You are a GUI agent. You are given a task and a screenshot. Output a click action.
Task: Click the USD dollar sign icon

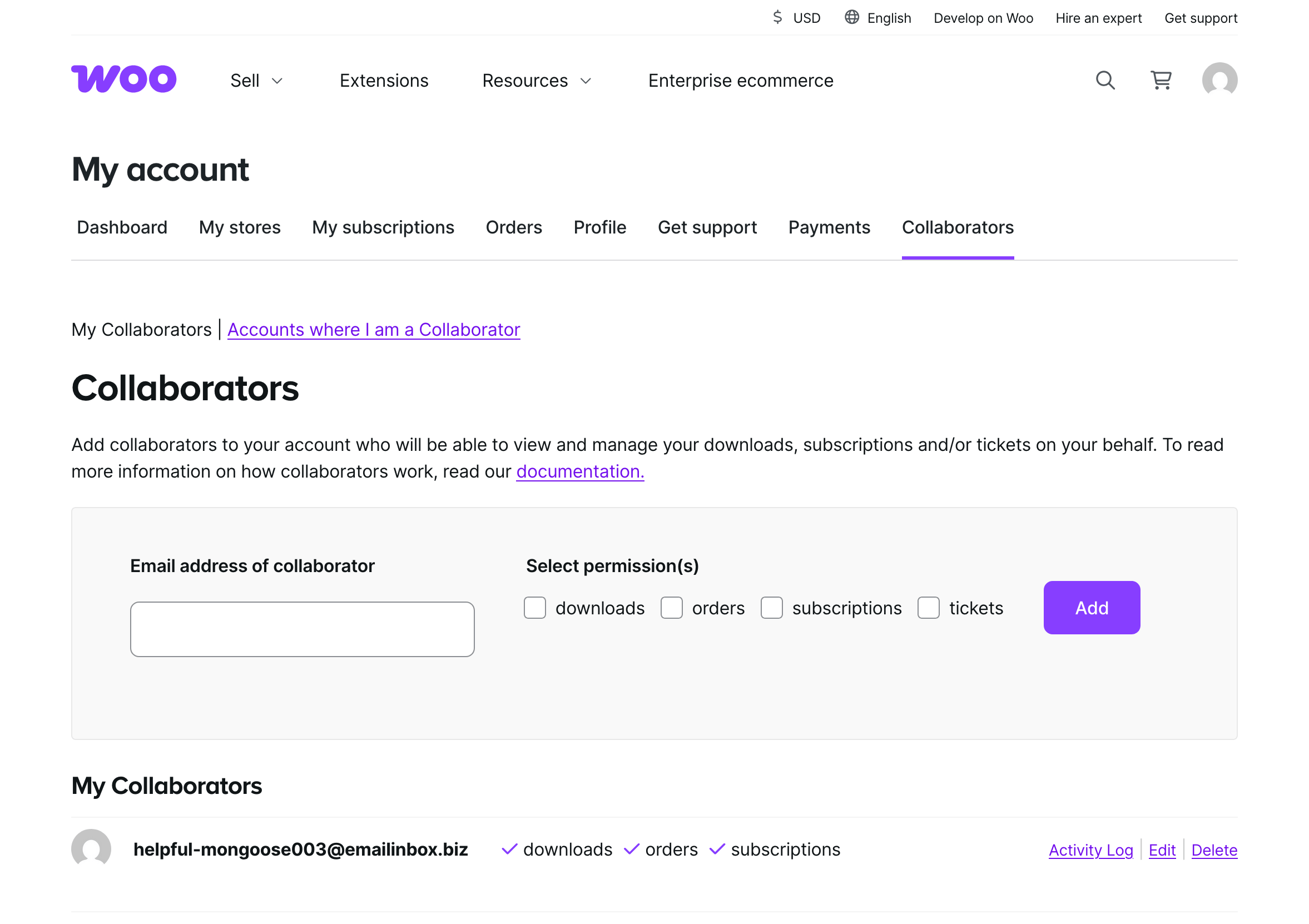pos(777,17)
